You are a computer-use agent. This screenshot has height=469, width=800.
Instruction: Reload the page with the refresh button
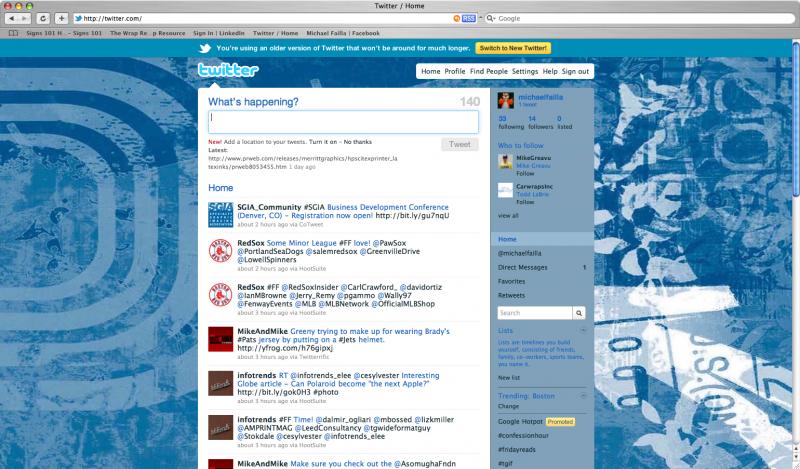tap(43, 18)
